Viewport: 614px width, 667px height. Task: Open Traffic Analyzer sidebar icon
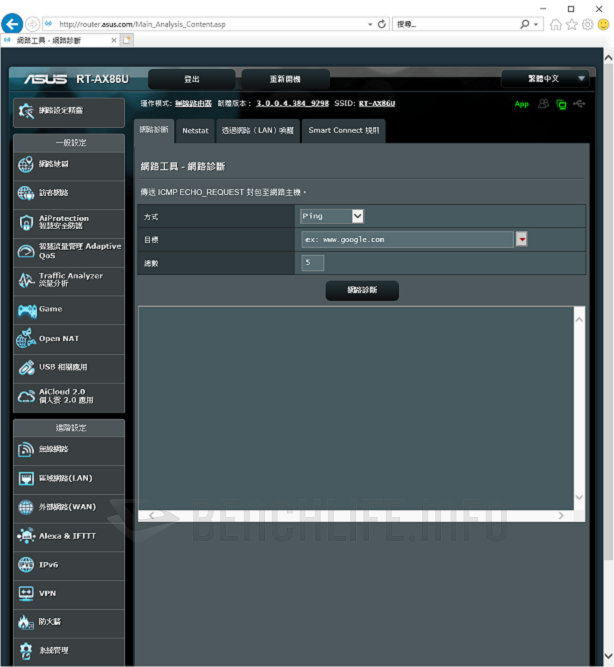[26, 280]
